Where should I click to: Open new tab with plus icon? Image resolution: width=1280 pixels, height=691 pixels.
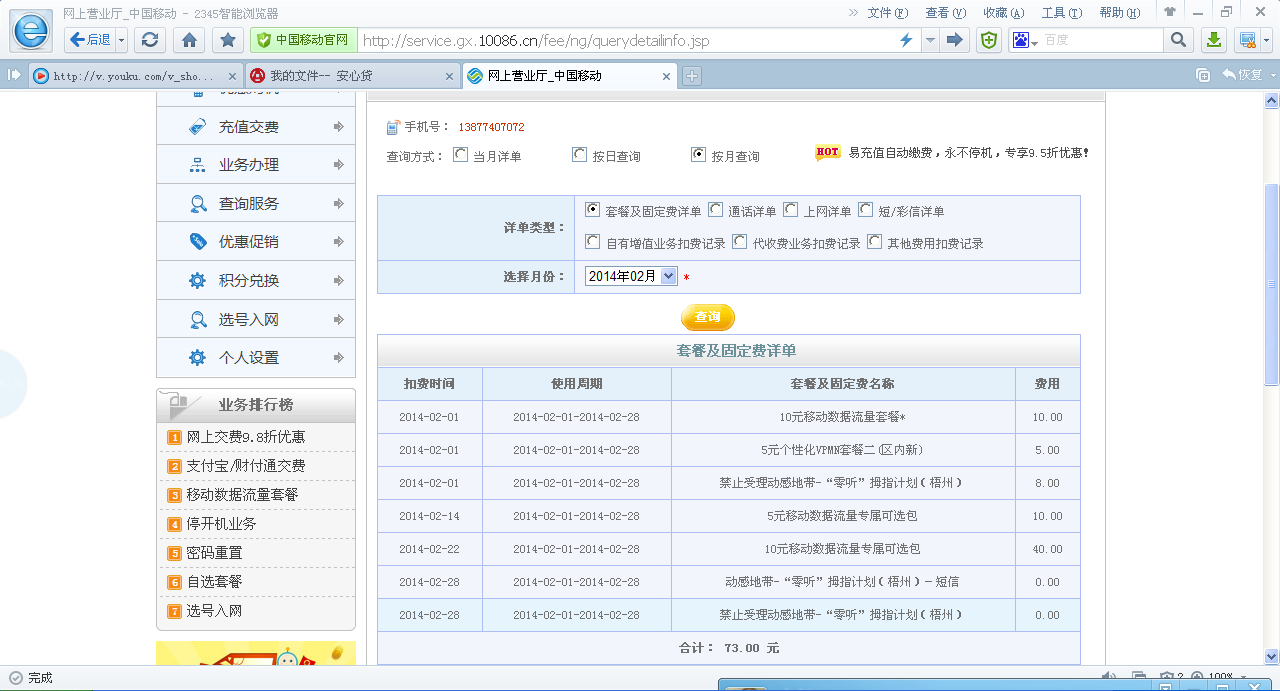[x=691, y=76]
